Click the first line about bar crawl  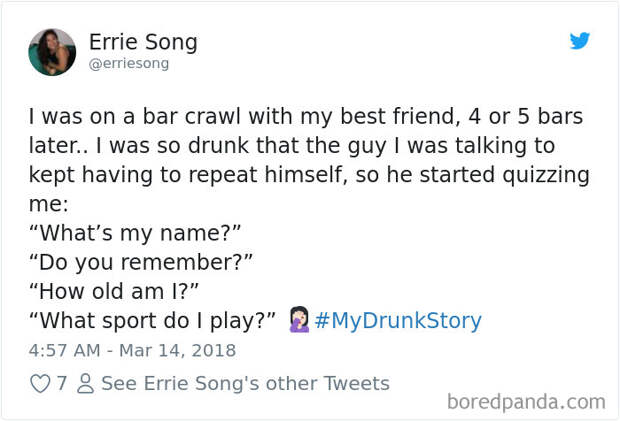tap(306, 117)
